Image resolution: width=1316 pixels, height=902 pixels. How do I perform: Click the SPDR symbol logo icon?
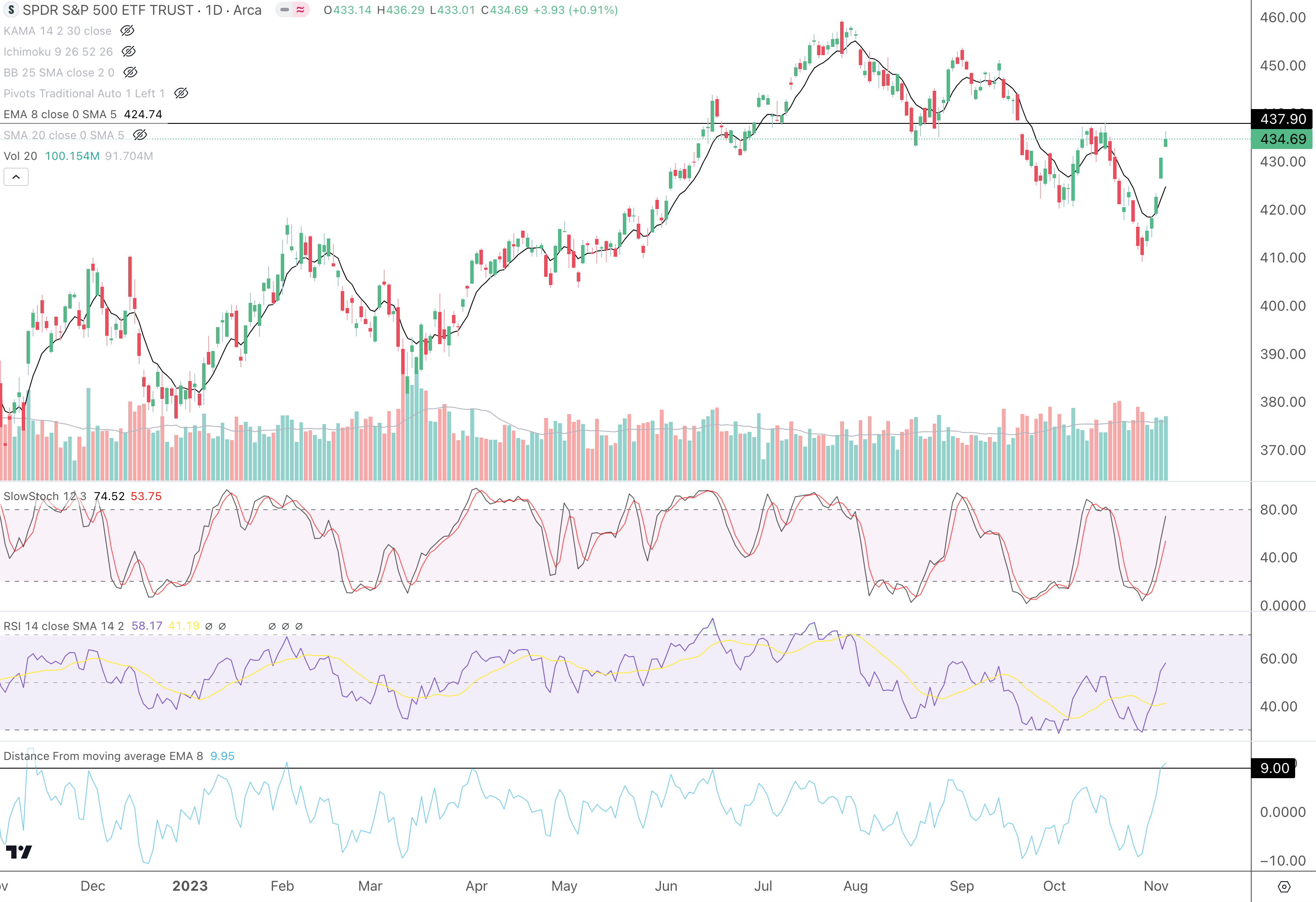(11, 10)
